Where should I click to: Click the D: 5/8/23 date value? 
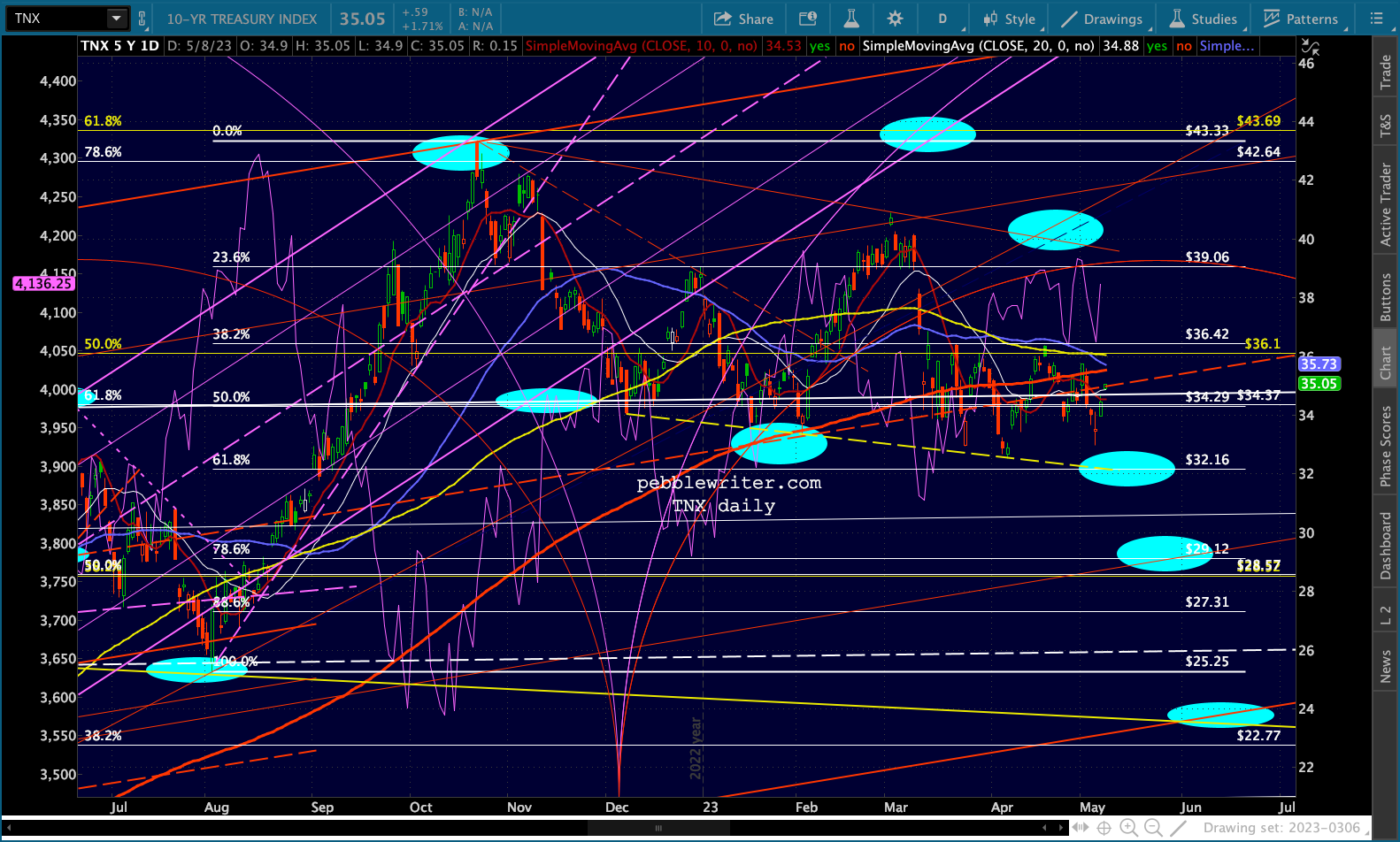click(199, 46)
